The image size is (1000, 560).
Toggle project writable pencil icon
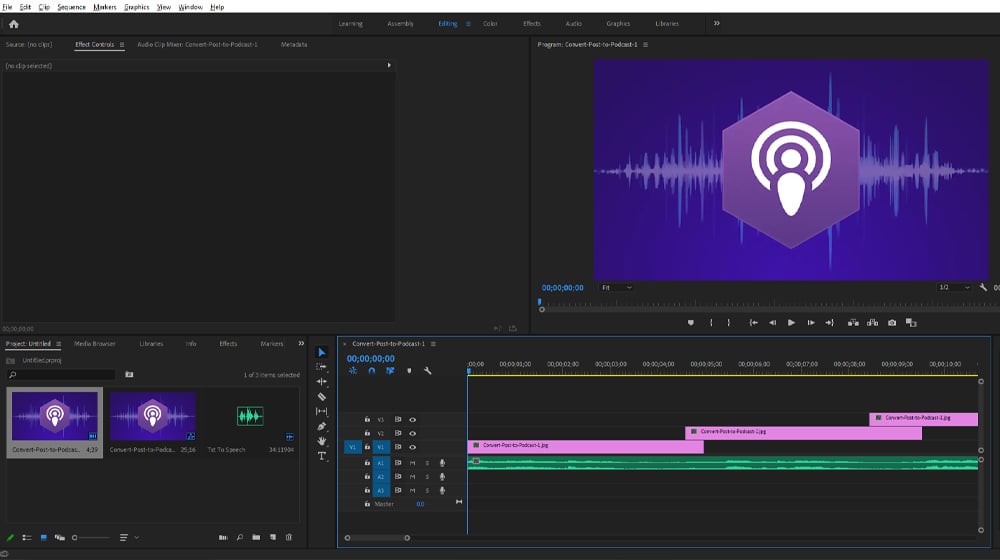(10, 538)
